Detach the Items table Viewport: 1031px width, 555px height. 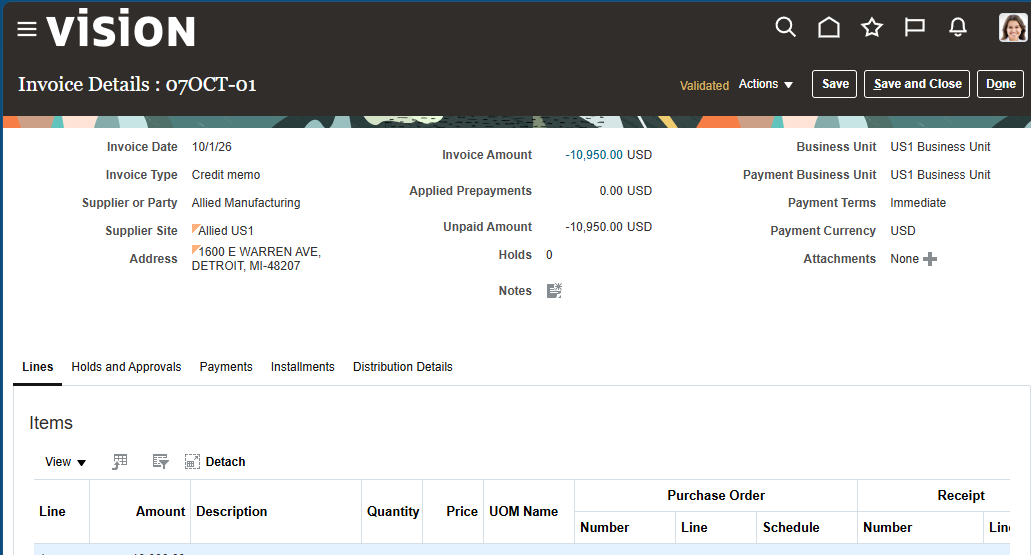point(215,462)
